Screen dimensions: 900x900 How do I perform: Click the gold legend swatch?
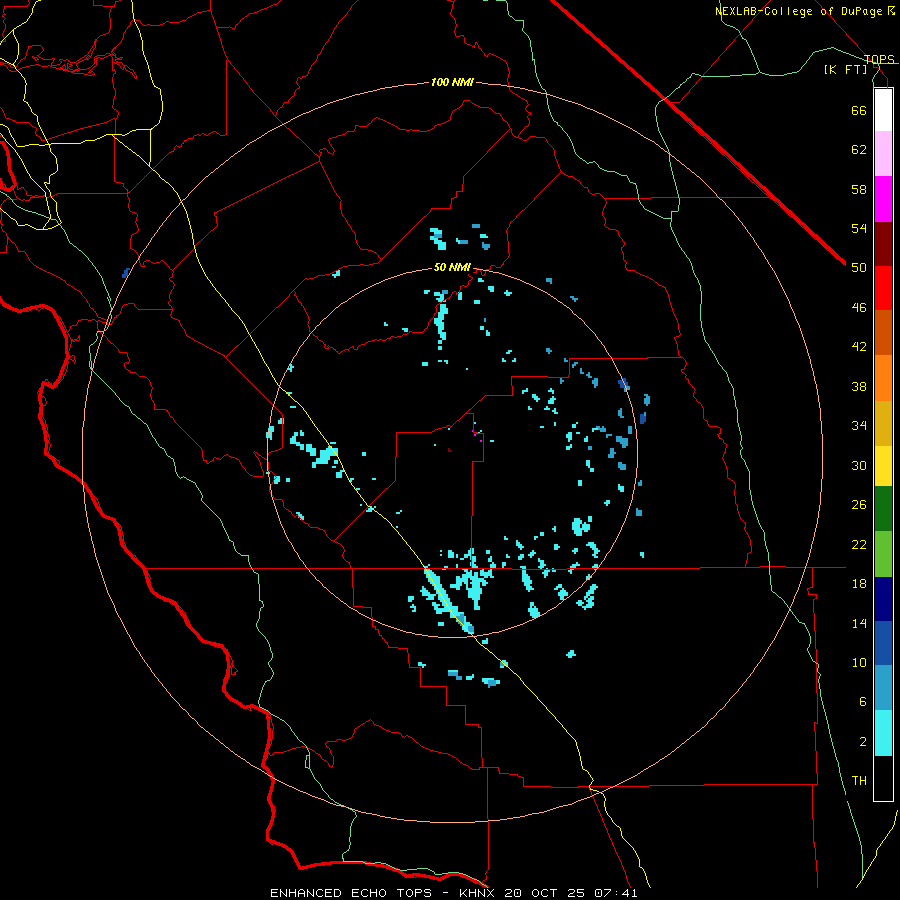click(x=883, y=423)
